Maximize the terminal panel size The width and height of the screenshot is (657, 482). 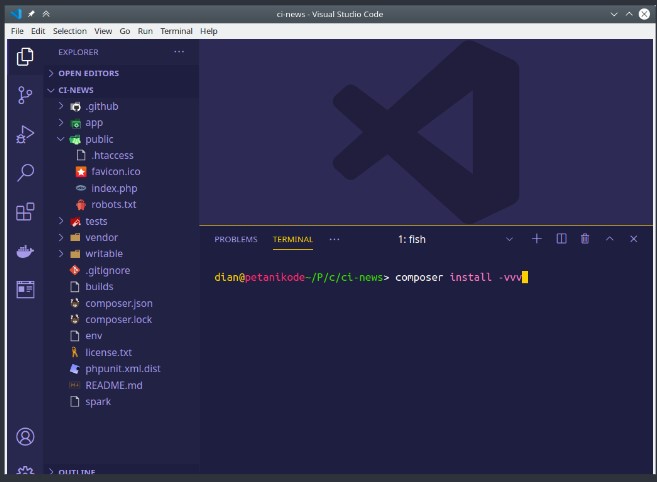610,239
